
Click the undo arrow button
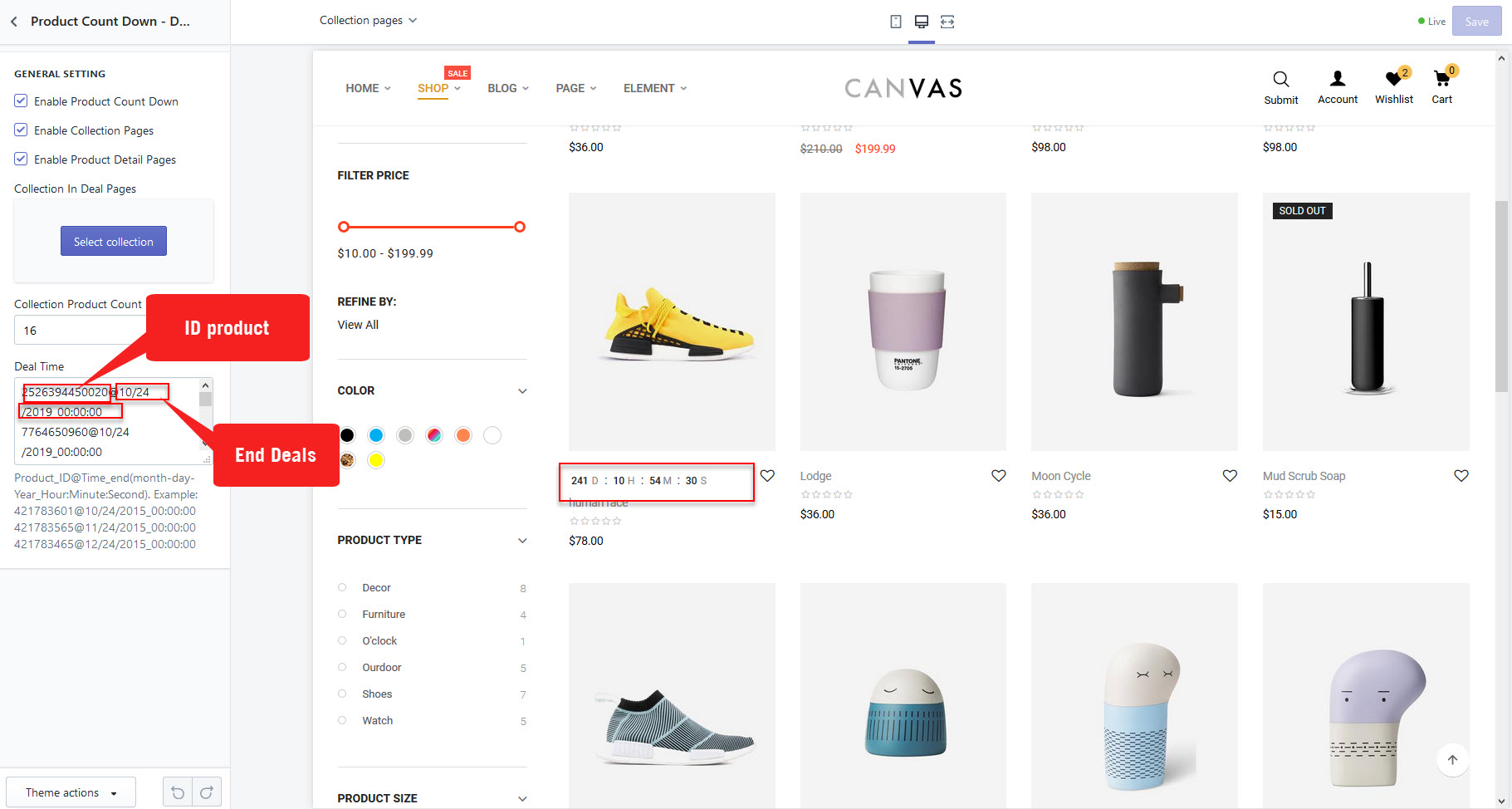point(178,792)
